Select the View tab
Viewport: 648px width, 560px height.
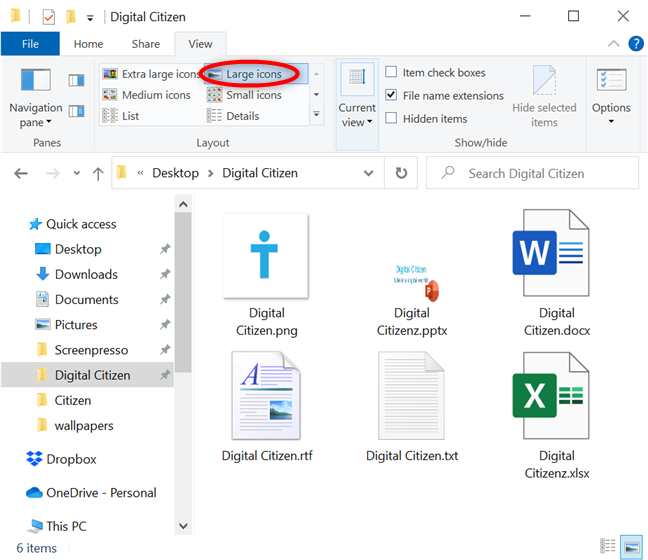tap(200, 44)
